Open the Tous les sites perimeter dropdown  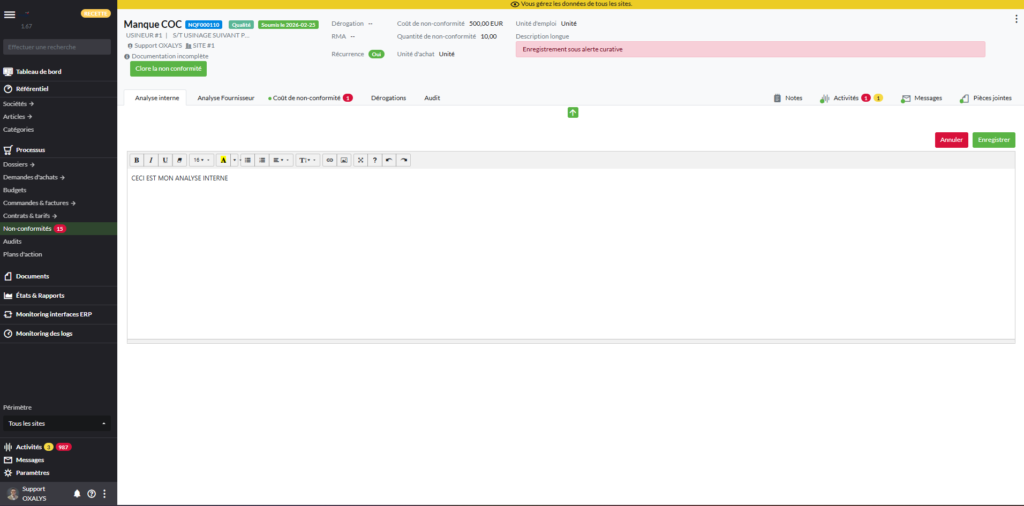[57, 424]
